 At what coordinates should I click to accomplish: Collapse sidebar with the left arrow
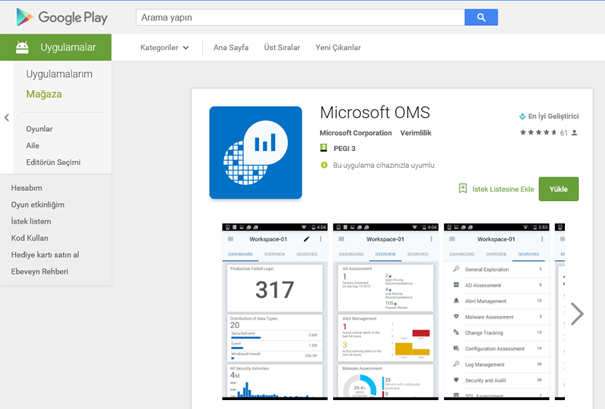click(7, 118)
